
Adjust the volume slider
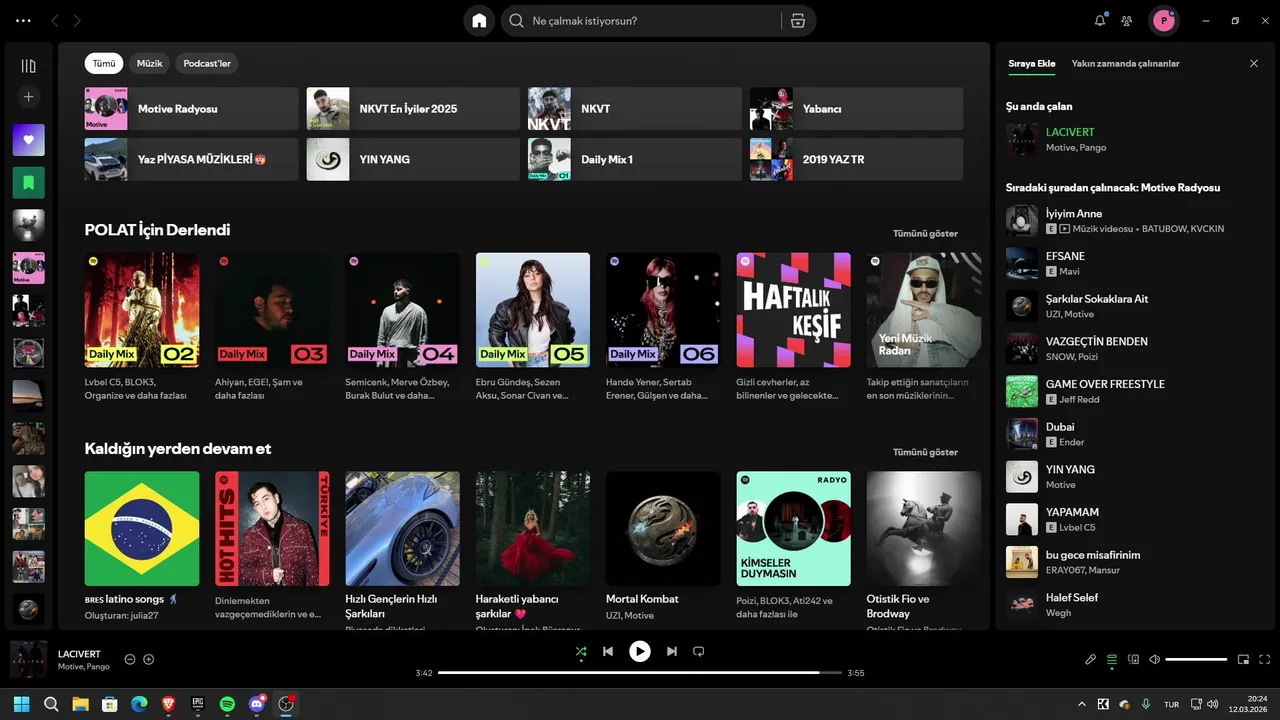[1196, 659]
